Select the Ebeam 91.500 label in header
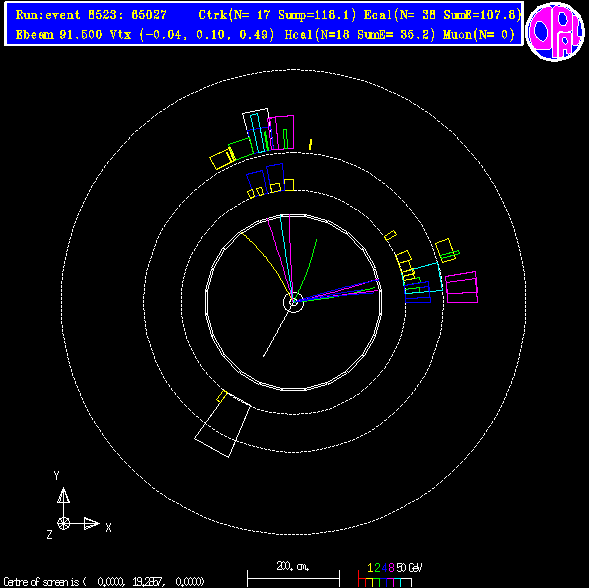The image size is (589, 588). click(x=59, y=35)
